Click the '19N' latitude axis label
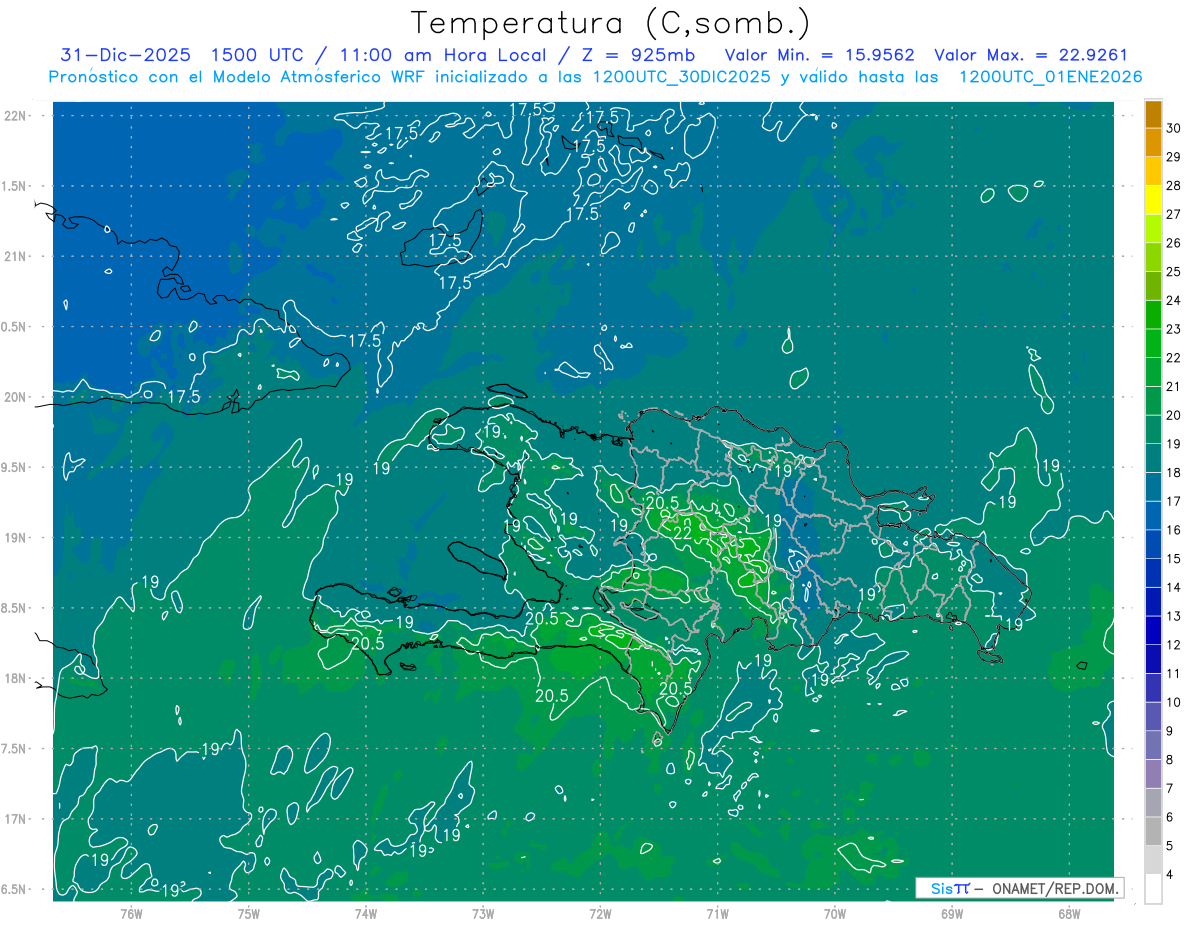 pyautogui.click(x=15, y=538)
